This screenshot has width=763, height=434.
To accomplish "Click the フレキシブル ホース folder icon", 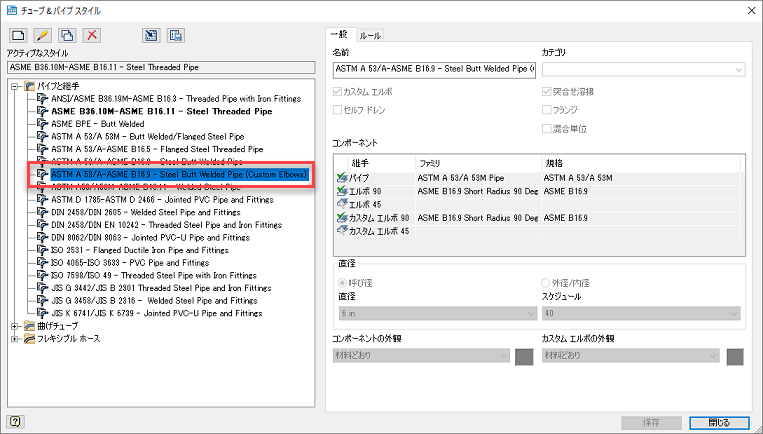I will tap(30, 339).
